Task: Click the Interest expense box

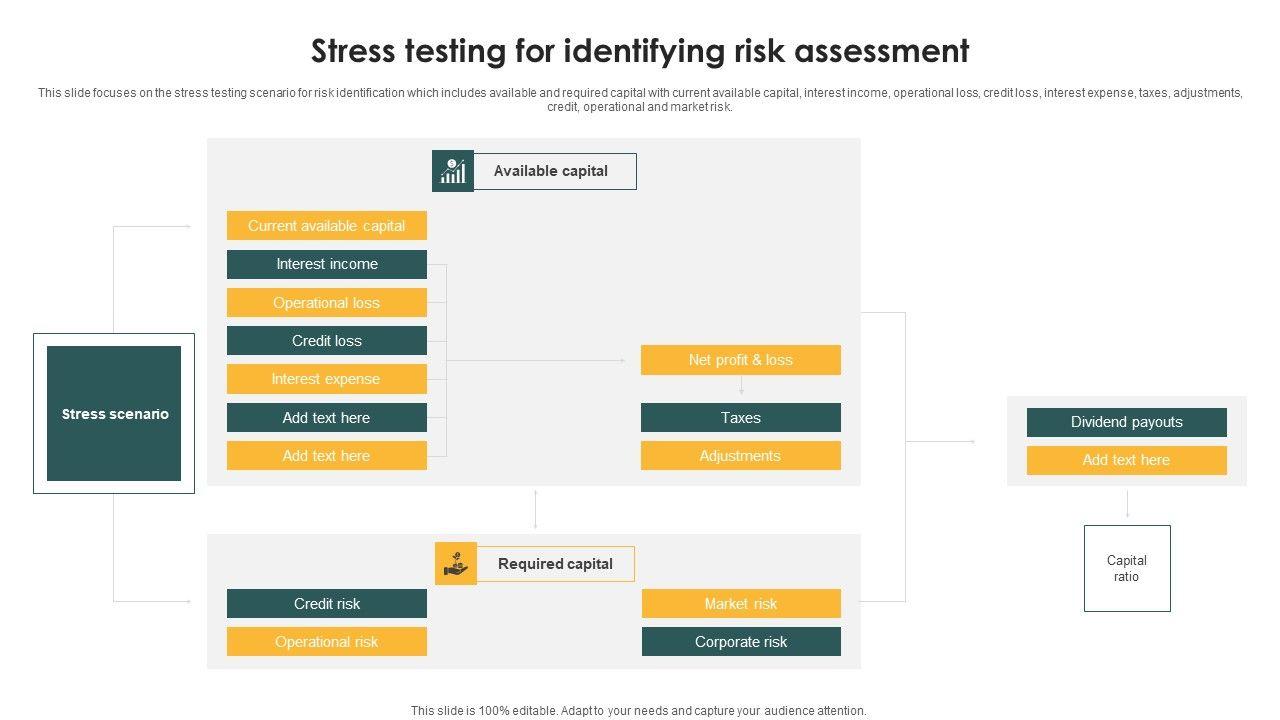Action: [x=326, y=379]
